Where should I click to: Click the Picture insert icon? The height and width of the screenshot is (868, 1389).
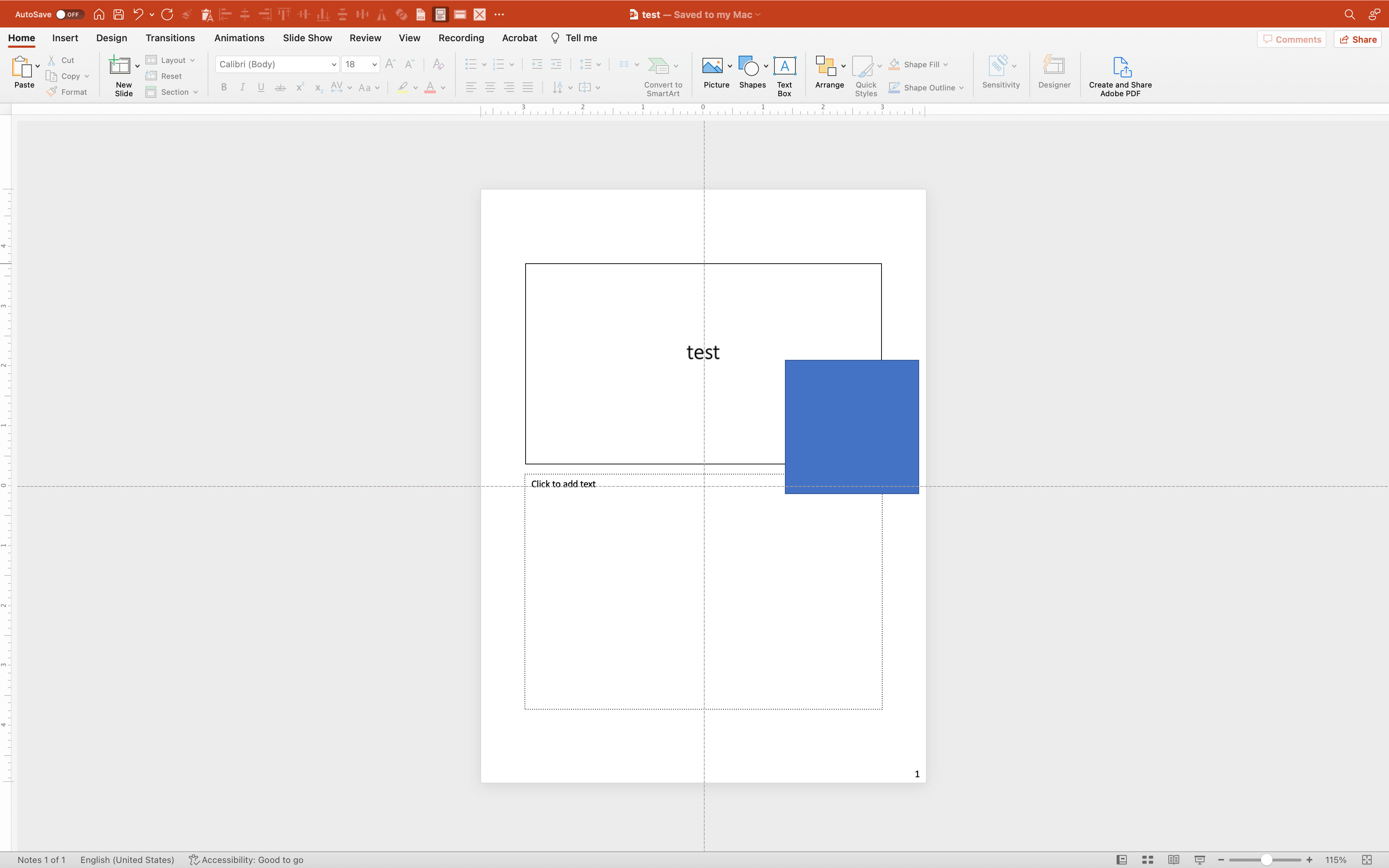(712, 67)
